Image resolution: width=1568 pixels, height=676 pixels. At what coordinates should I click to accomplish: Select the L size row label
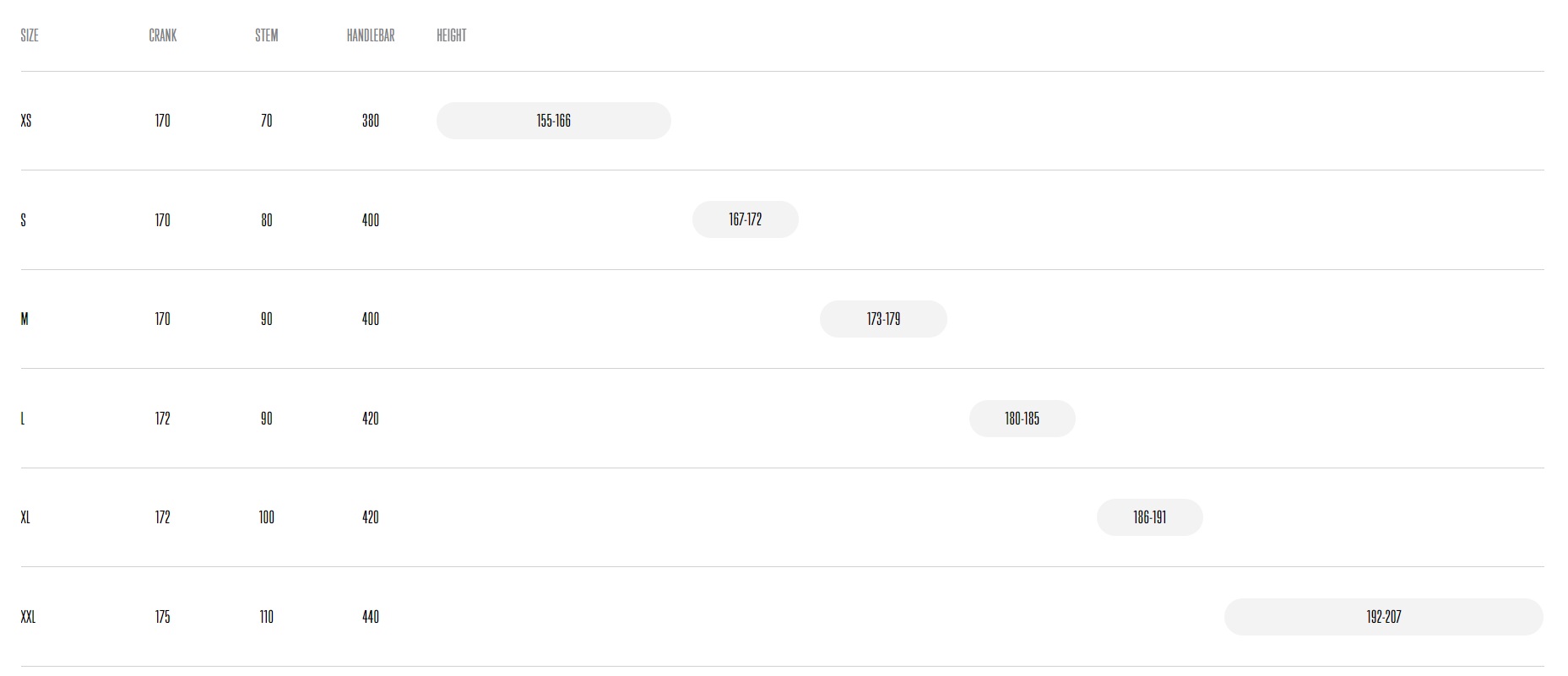23,419
